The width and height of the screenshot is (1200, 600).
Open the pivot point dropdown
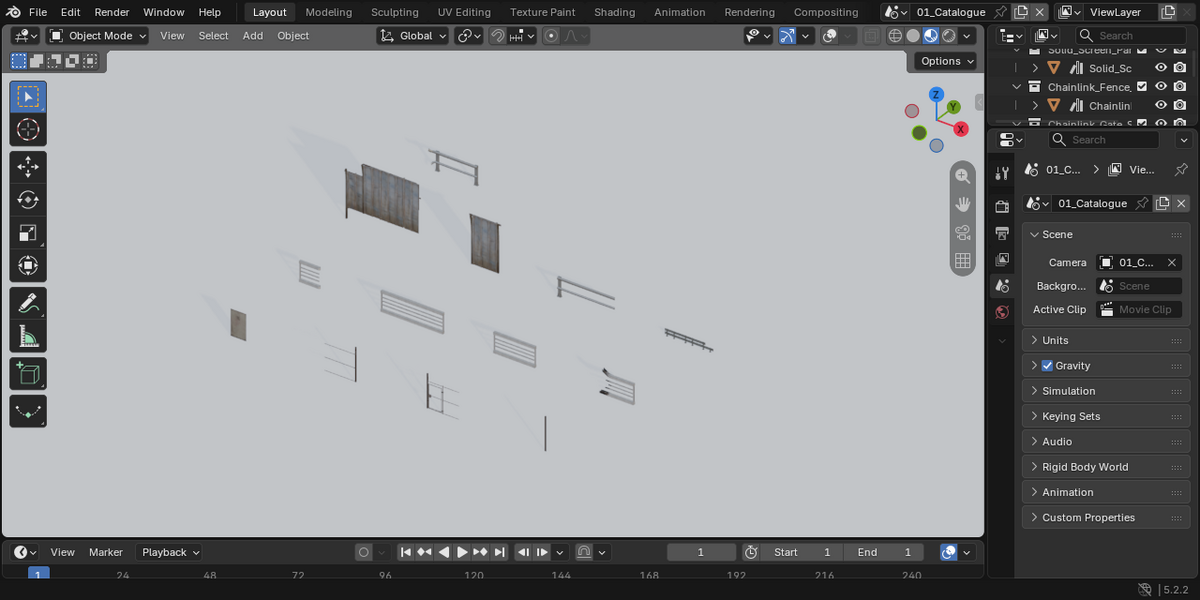point(469,35)
